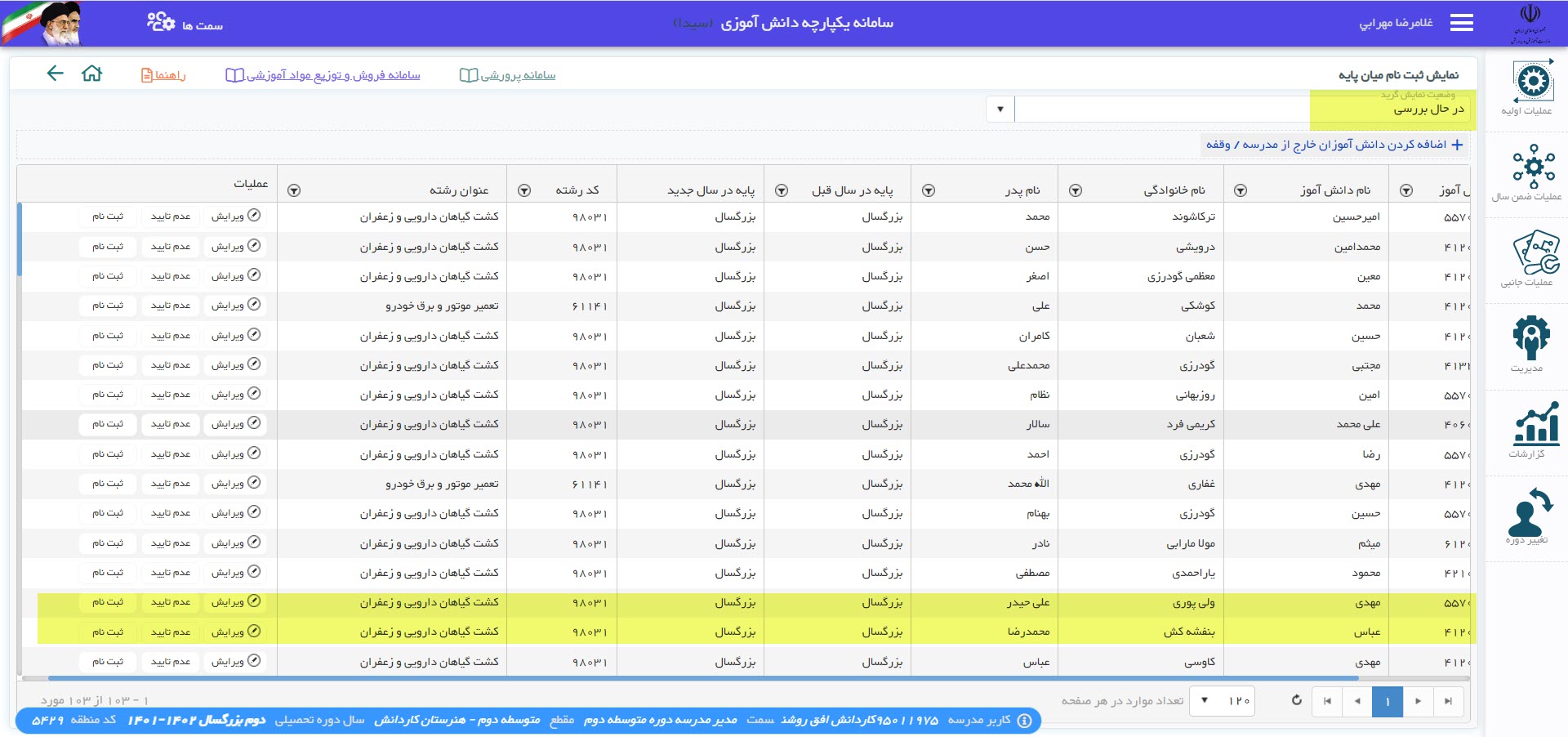This screenshot has height=737, width=1568.
Task: Open راهنما help link
Action: (x=163, y=75)
